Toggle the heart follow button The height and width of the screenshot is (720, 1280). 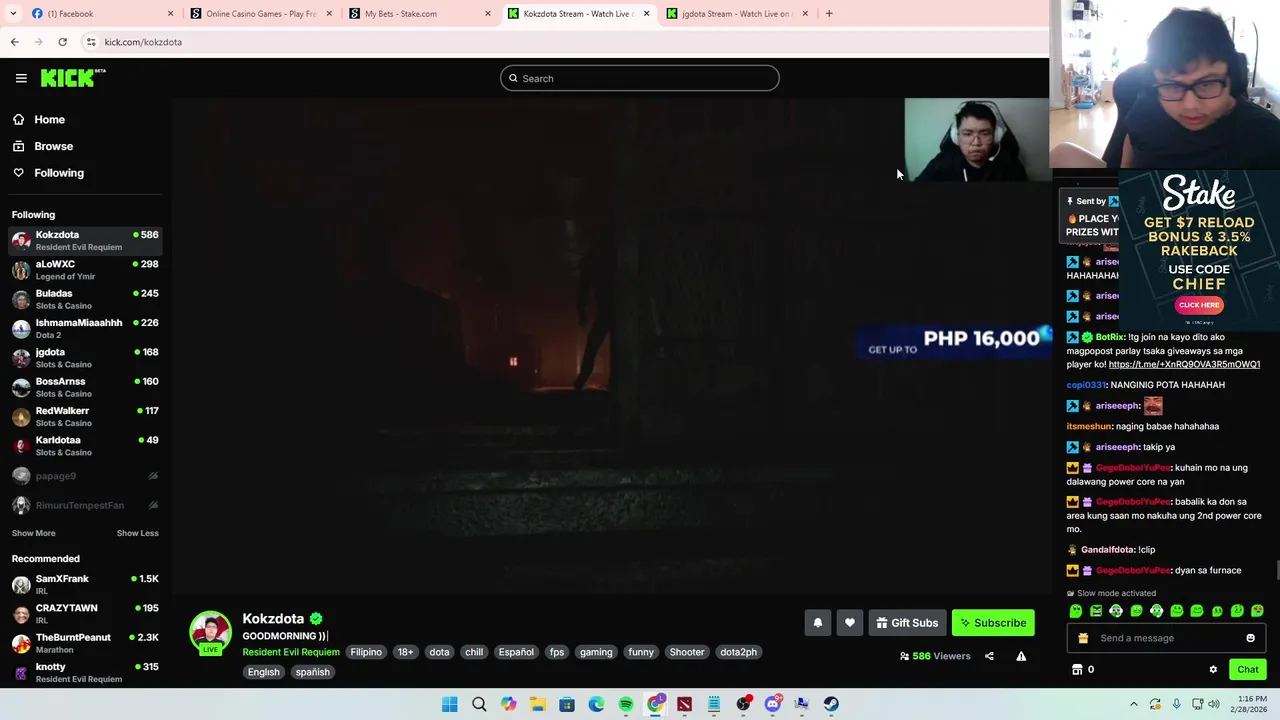pyautogui.click(x=849, y=623)
